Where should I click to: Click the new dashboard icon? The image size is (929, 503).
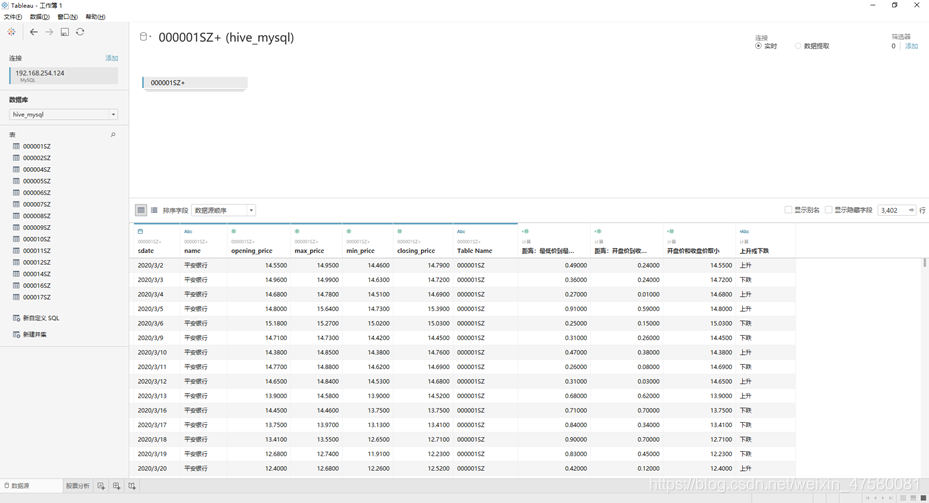tap(117, 486)
